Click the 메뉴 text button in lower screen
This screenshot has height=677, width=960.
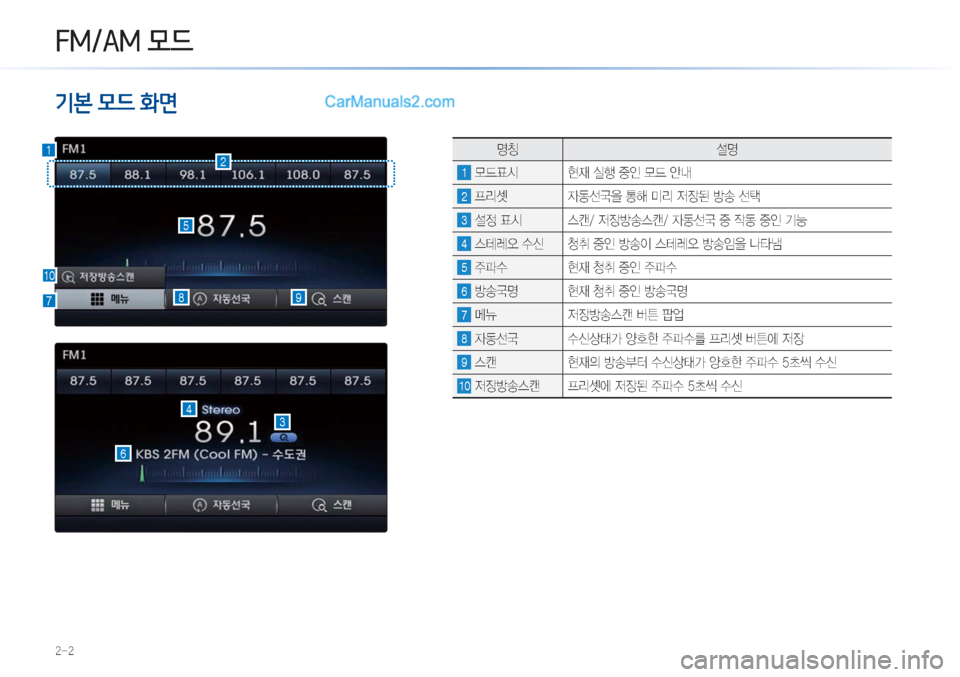pyautogui.click(x=120, y=505)
